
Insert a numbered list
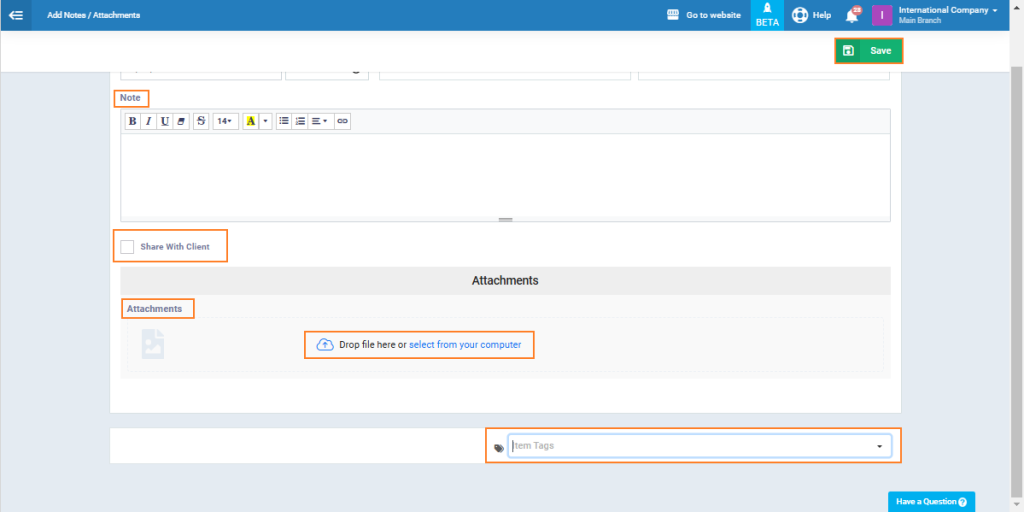(300, 121)
